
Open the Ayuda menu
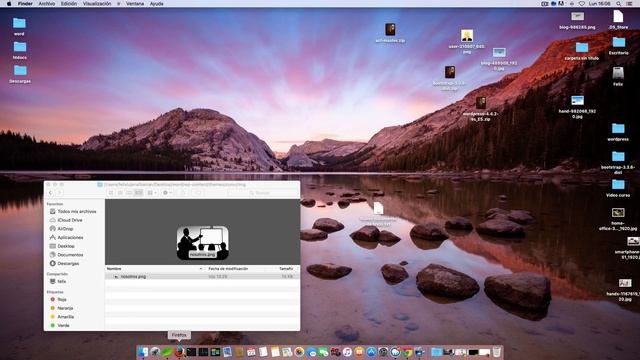[x=156, y=4]
